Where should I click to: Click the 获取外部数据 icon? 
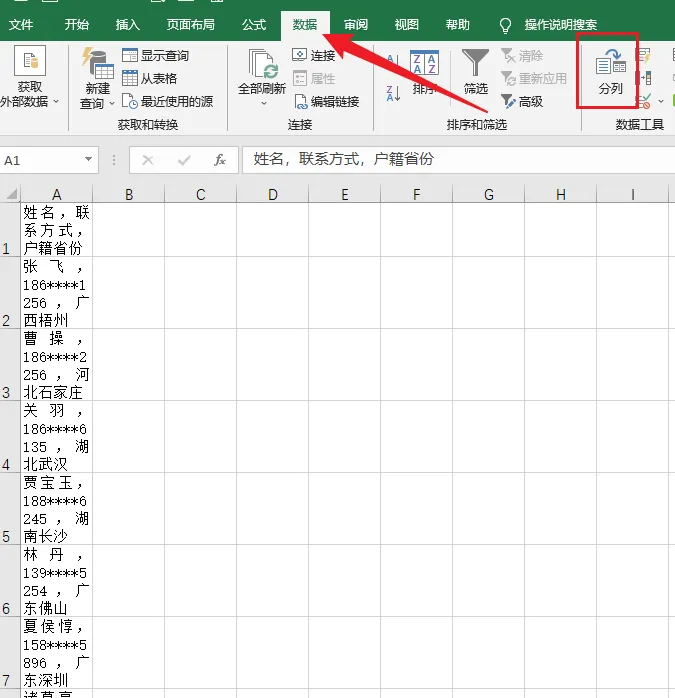(30, 61)
